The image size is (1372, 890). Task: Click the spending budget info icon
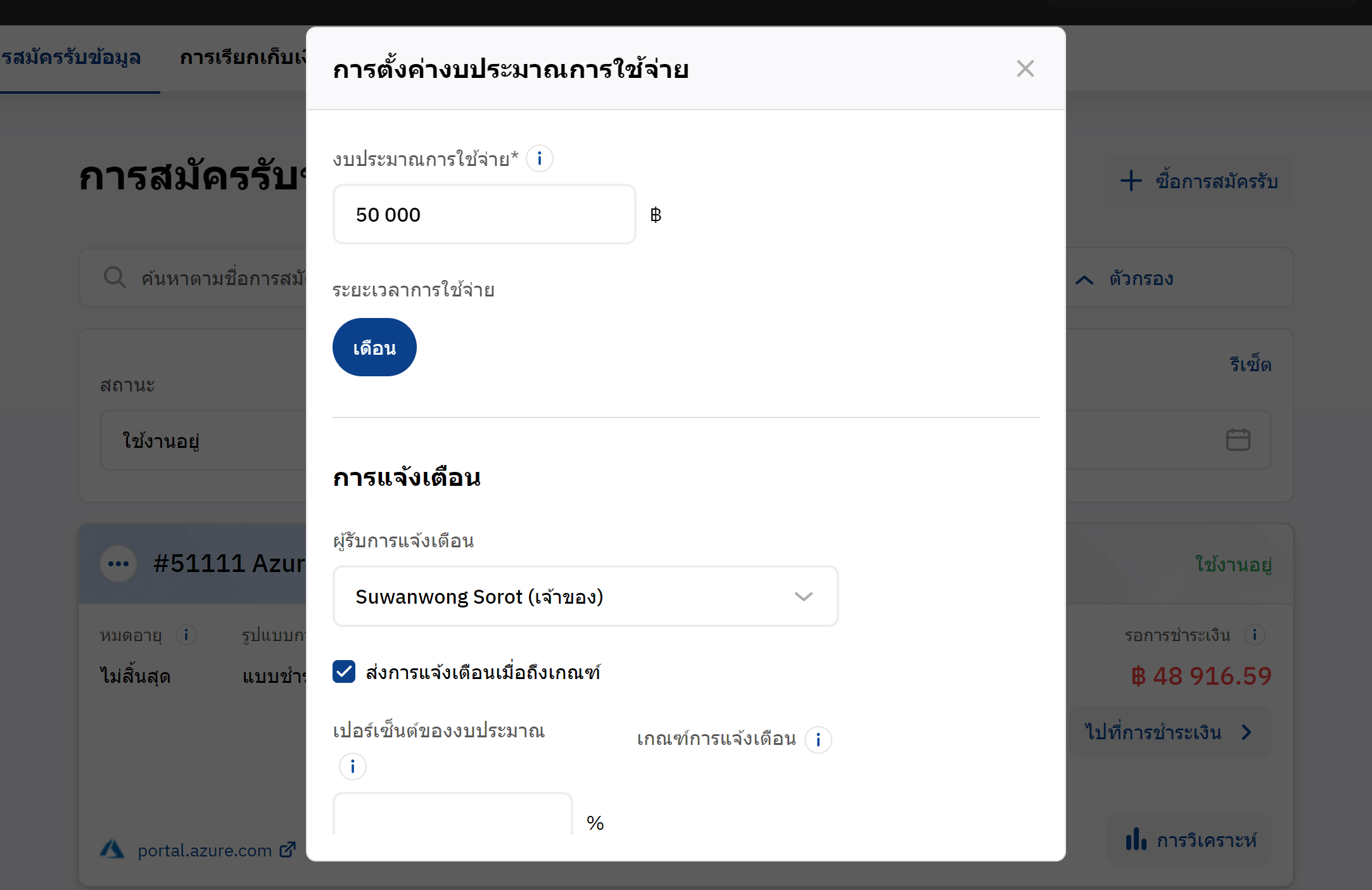click(539, 158)
